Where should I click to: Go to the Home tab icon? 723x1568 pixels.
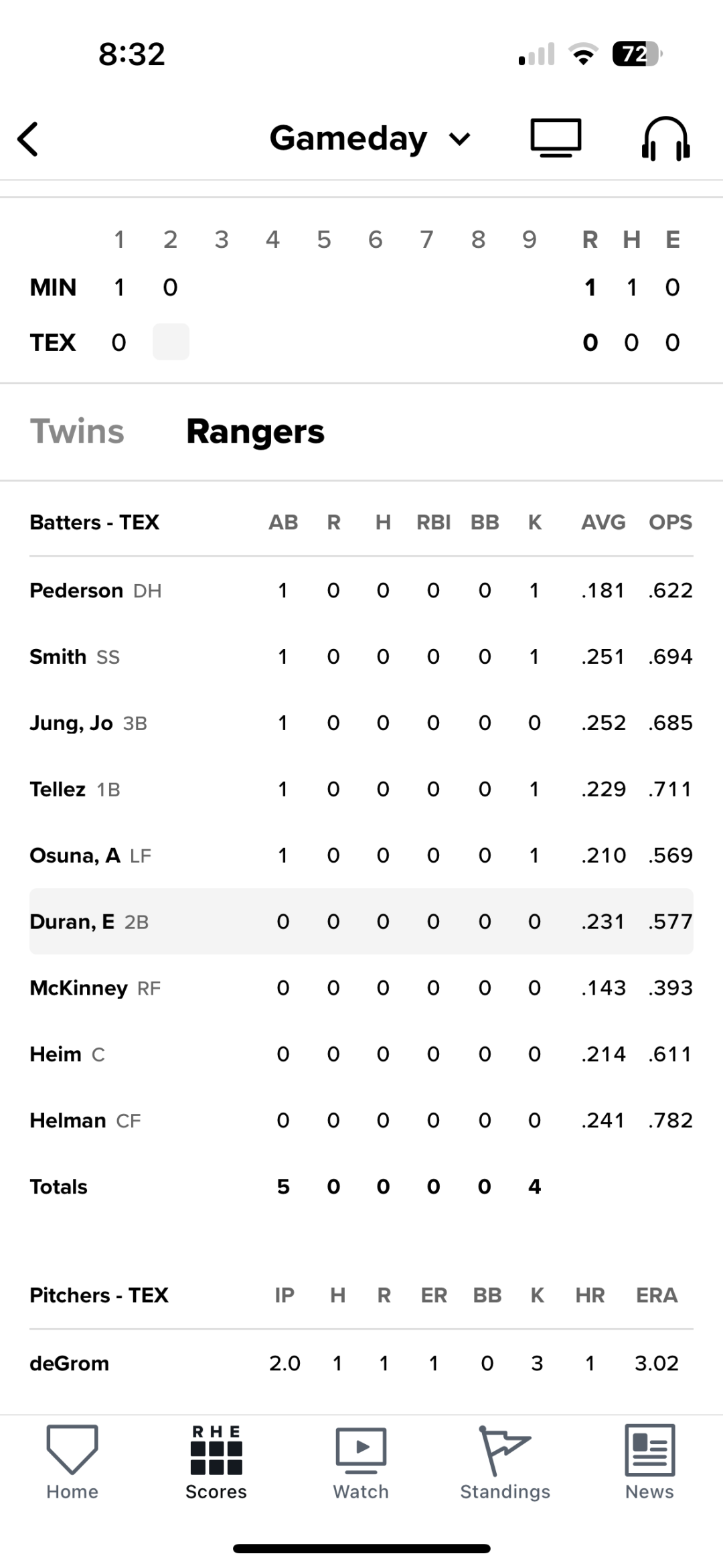click(72, 1450)
